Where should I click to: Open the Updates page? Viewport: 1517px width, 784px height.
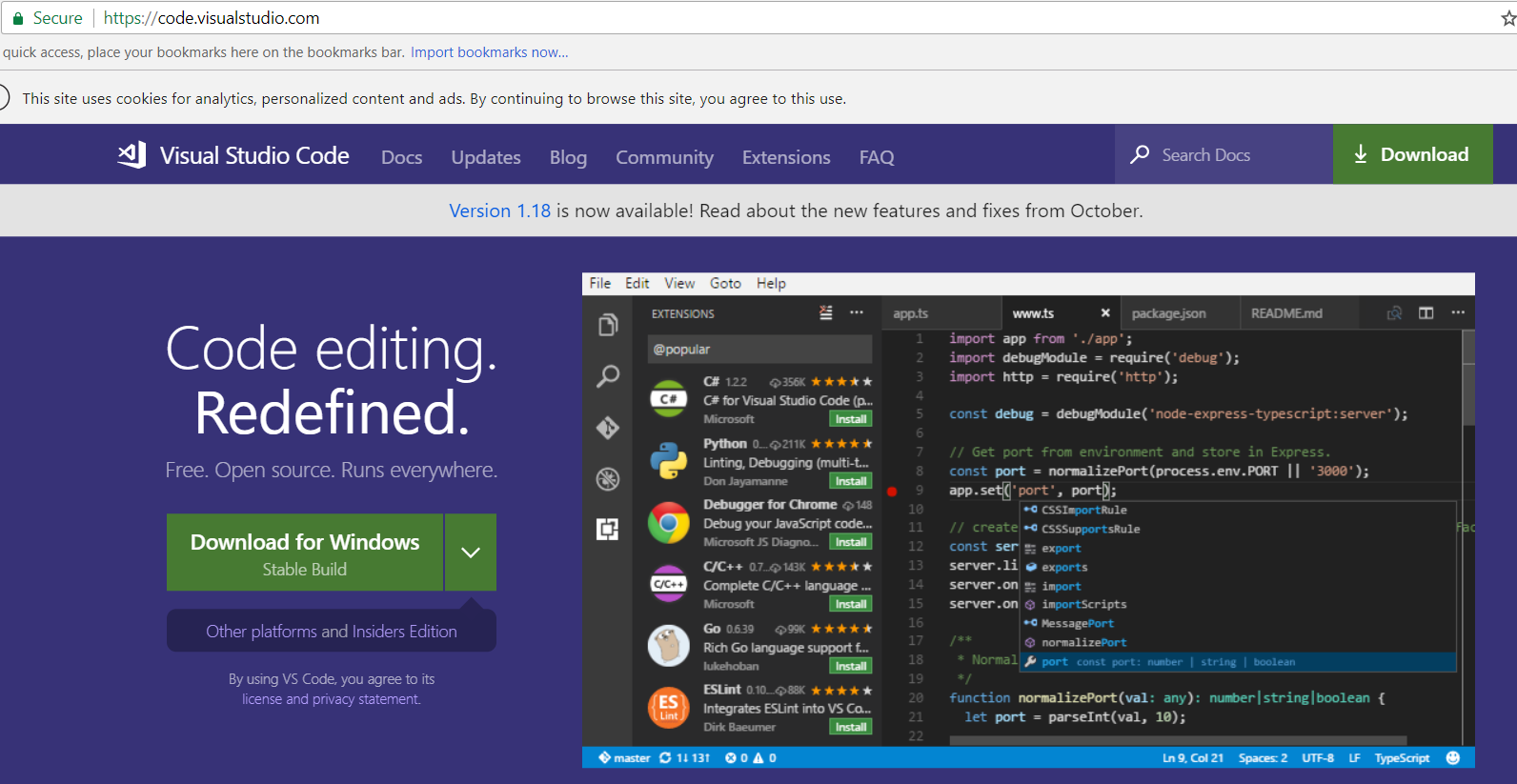point(486,157)
